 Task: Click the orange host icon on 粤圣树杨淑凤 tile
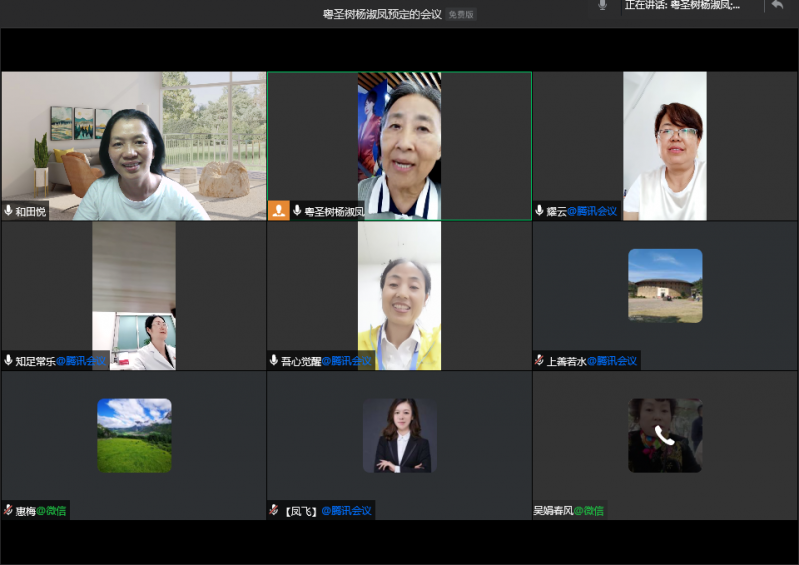tap(279, 211)
